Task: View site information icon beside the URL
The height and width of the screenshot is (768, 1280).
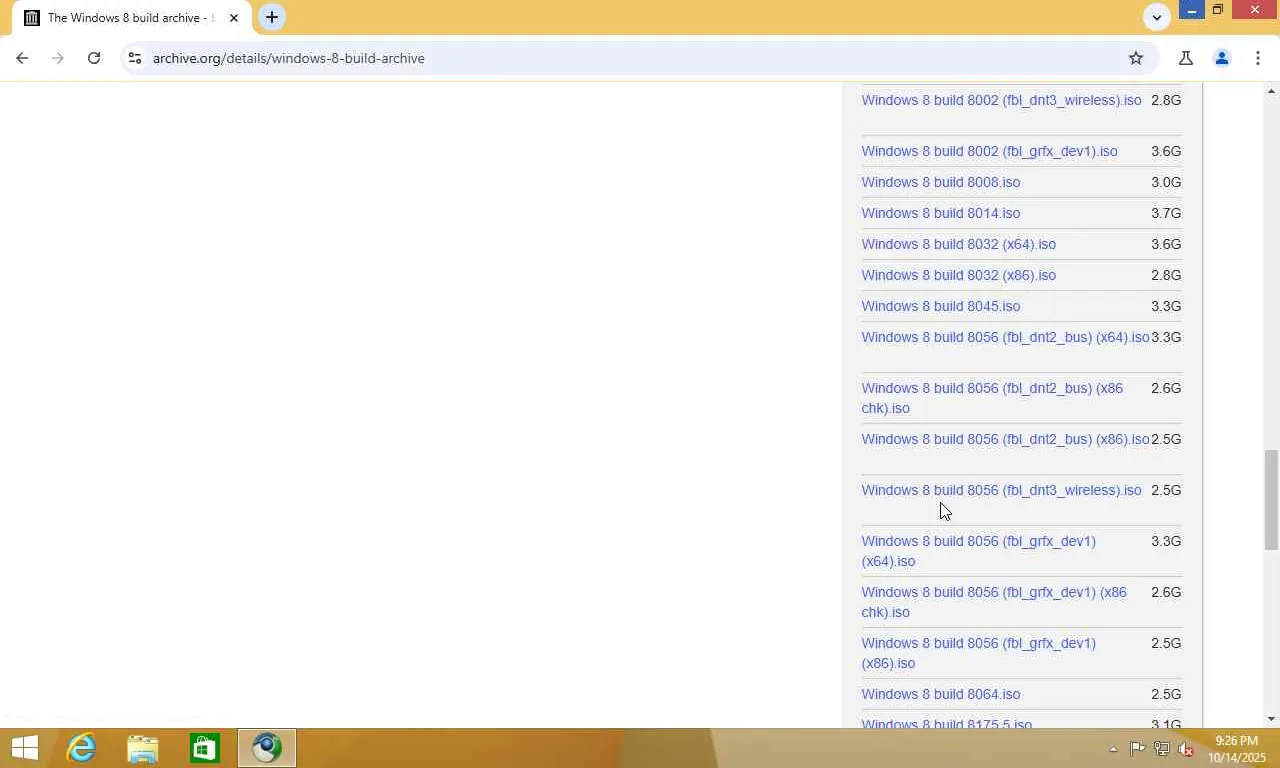Action: [135, 58]
